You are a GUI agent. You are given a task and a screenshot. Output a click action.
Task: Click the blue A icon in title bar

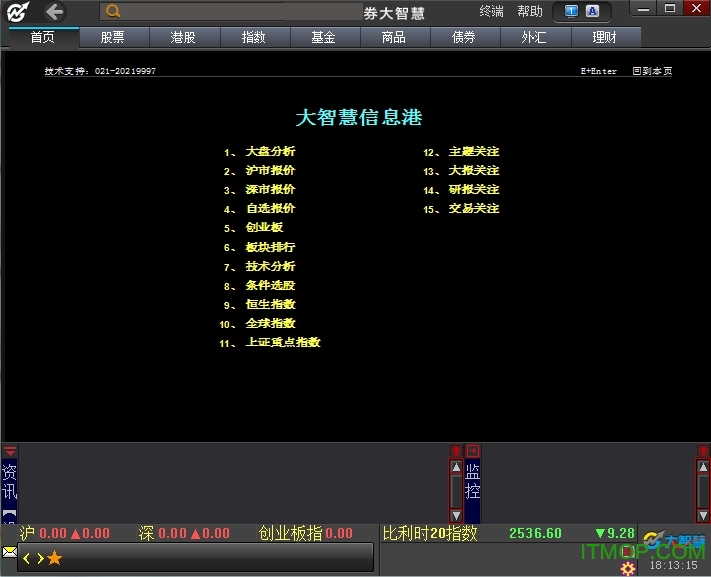click(592, 11)
